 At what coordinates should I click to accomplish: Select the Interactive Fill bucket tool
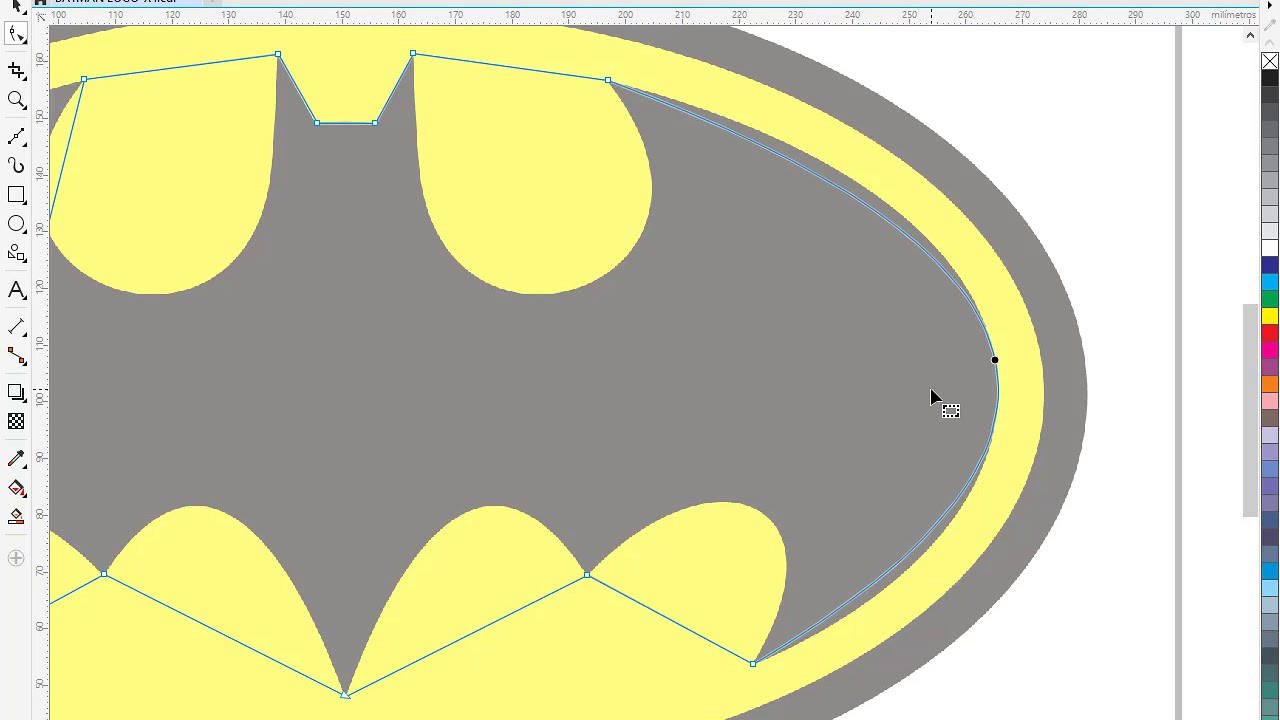tap(16, 488)
